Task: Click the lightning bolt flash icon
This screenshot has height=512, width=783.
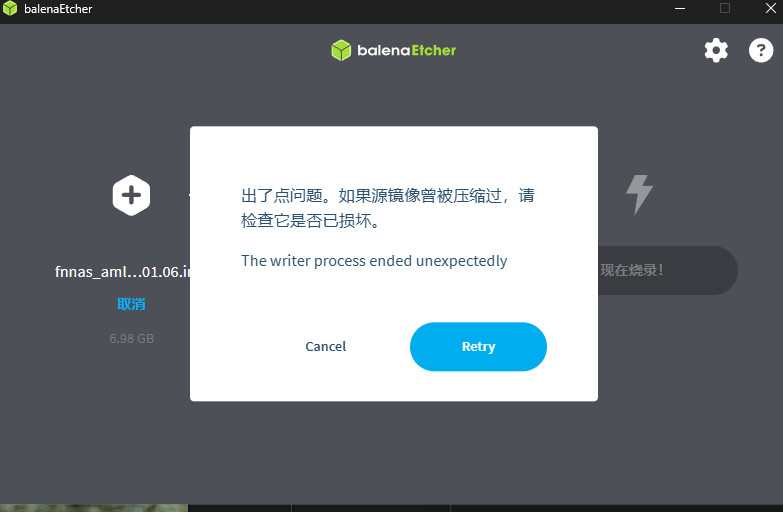Action: 639,194
